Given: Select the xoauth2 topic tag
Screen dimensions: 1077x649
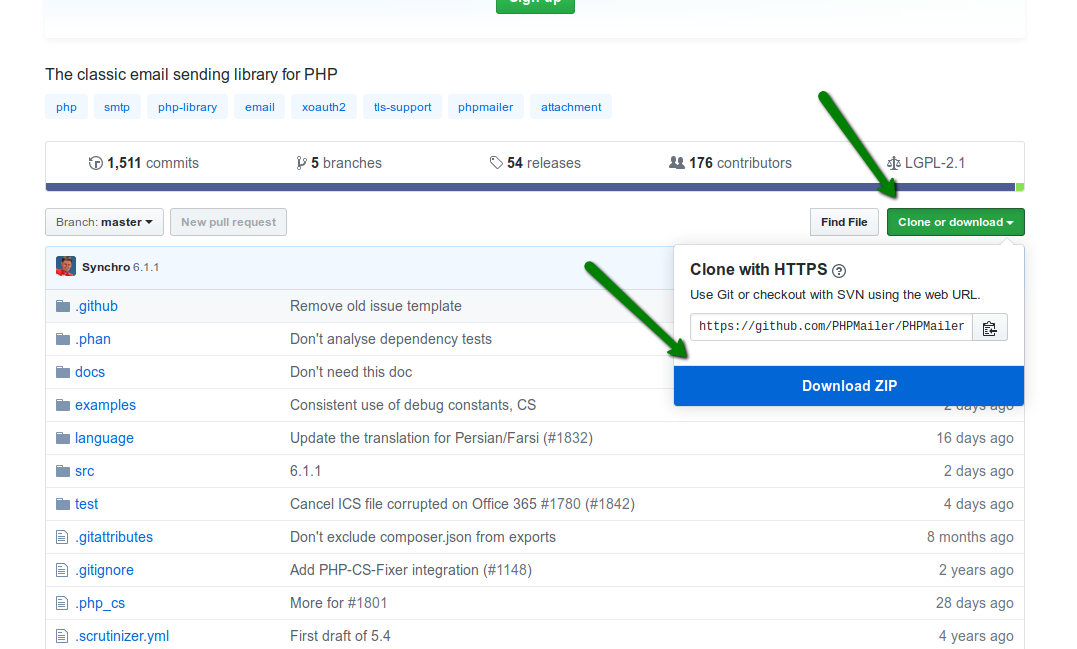Looking at the screenshot, I should pos(324,107).
